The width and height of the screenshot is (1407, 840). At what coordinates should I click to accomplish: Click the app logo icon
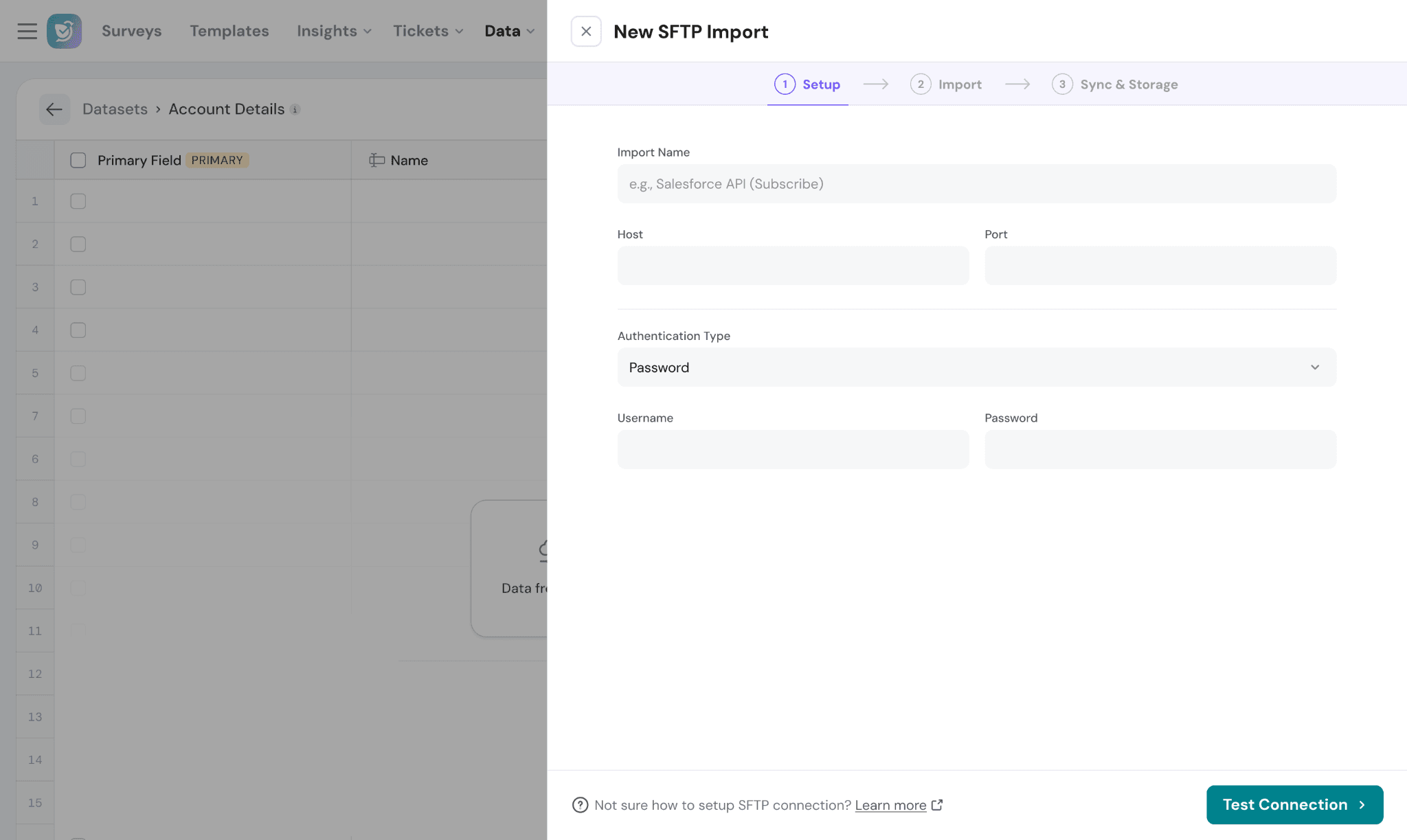65,31
